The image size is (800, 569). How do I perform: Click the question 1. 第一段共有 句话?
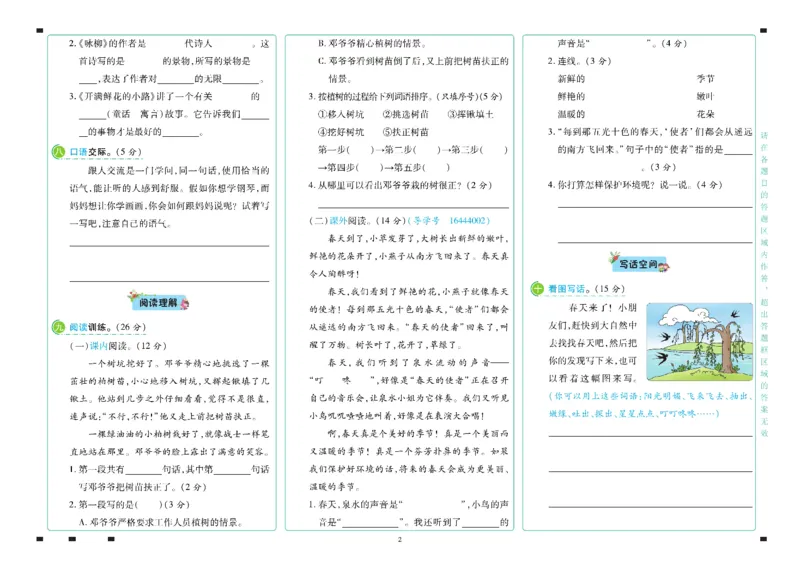click(169, 478)
